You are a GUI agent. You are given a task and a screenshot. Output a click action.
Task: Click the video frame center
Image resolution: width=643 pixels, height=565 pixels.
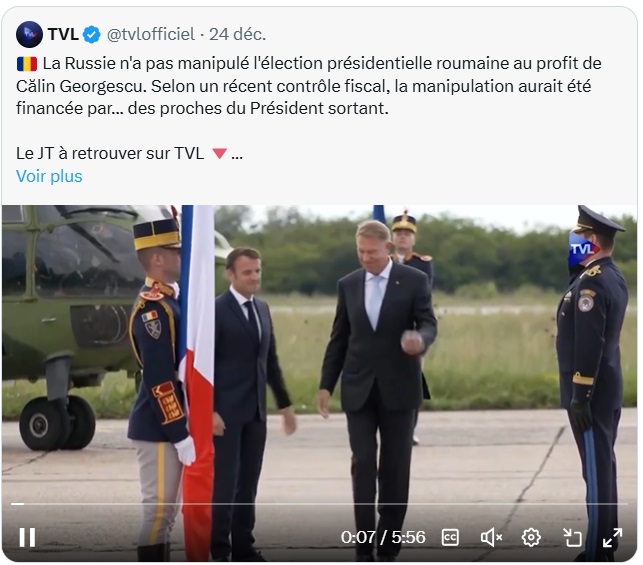coord(319,383)
